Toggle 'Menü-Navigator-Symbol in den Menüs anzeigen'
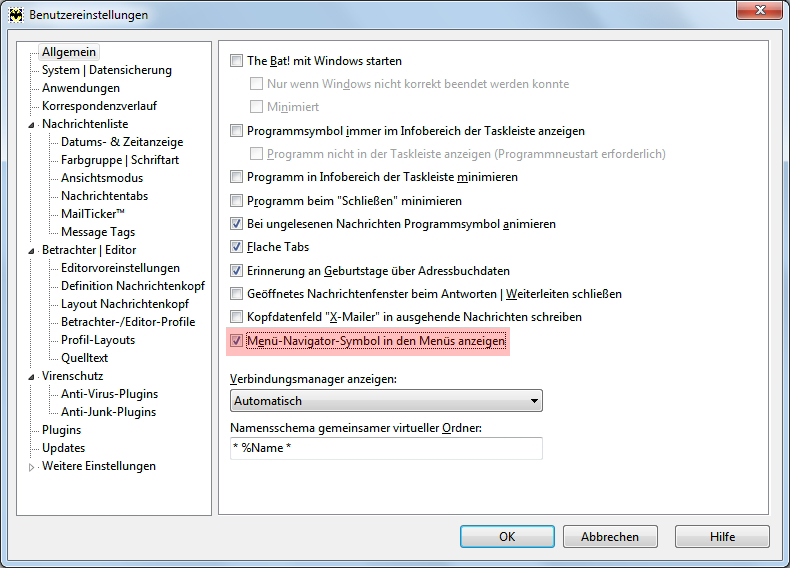Viewport: 790px width, 568px height. coord(236,341)
